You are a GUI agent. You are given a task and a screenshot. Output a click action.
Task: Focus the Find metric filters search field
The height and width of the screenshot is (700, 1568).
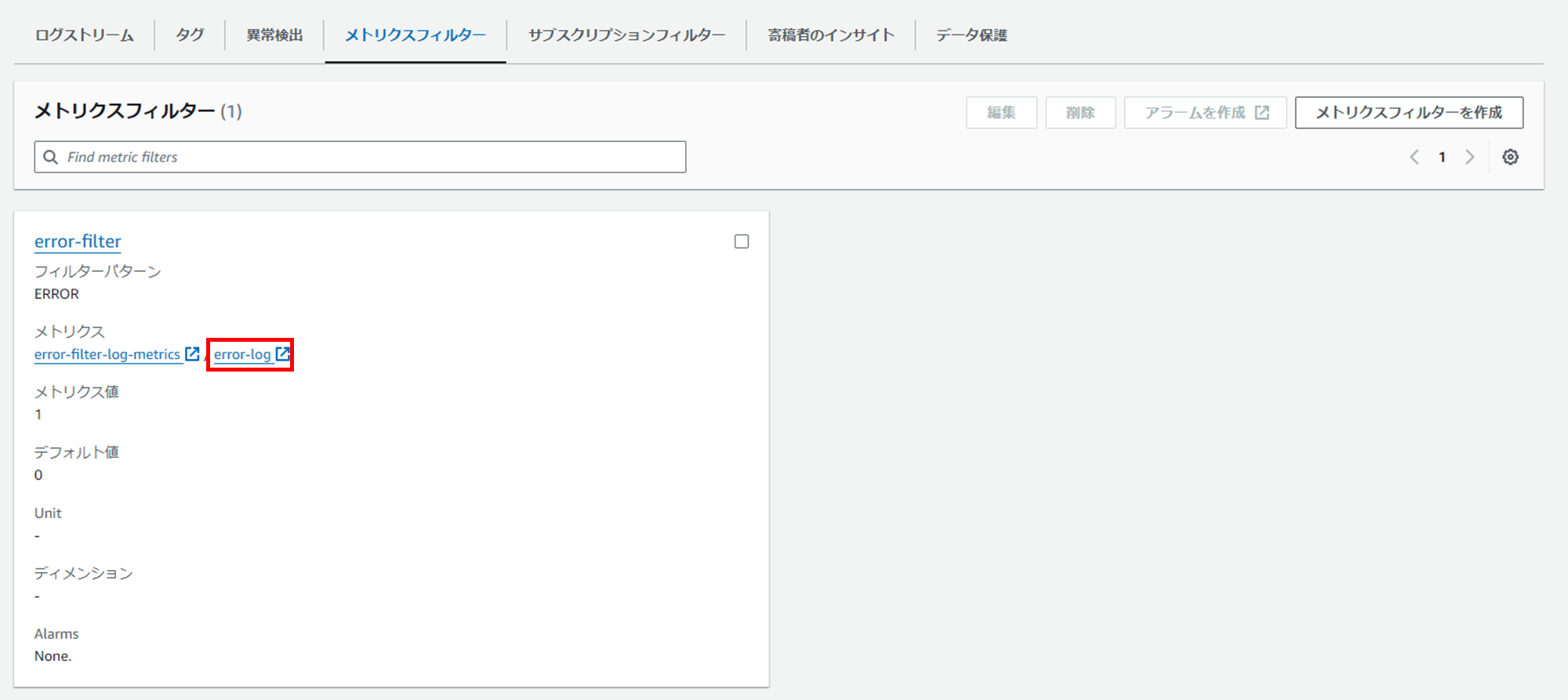coord(360,157)
